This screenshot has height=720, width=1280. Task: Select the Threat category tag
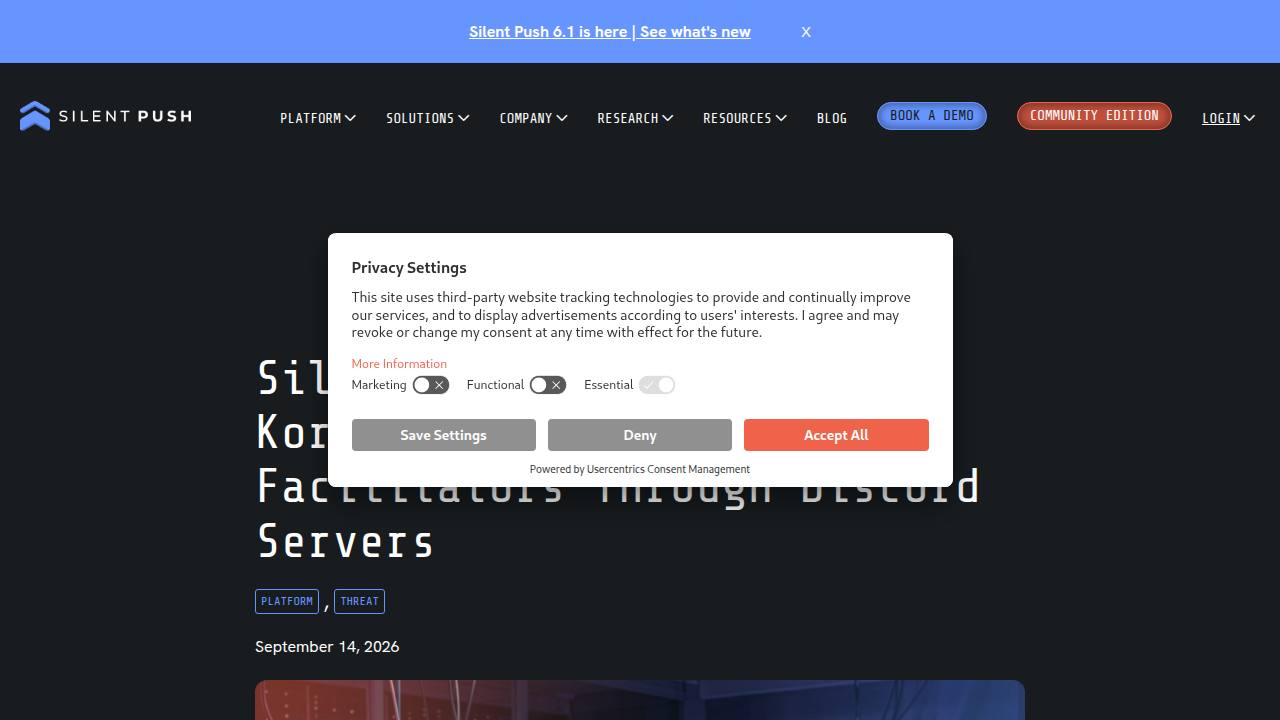click(x=359, y=601)
